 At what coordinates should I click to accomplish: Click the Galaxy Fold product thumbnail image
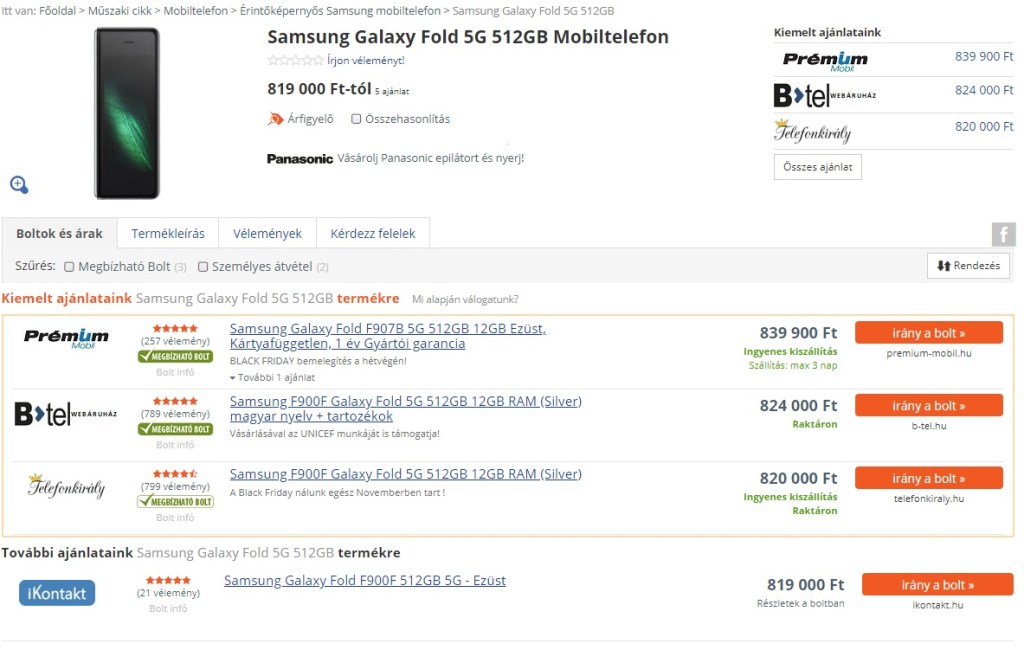(x=127, y=113)
